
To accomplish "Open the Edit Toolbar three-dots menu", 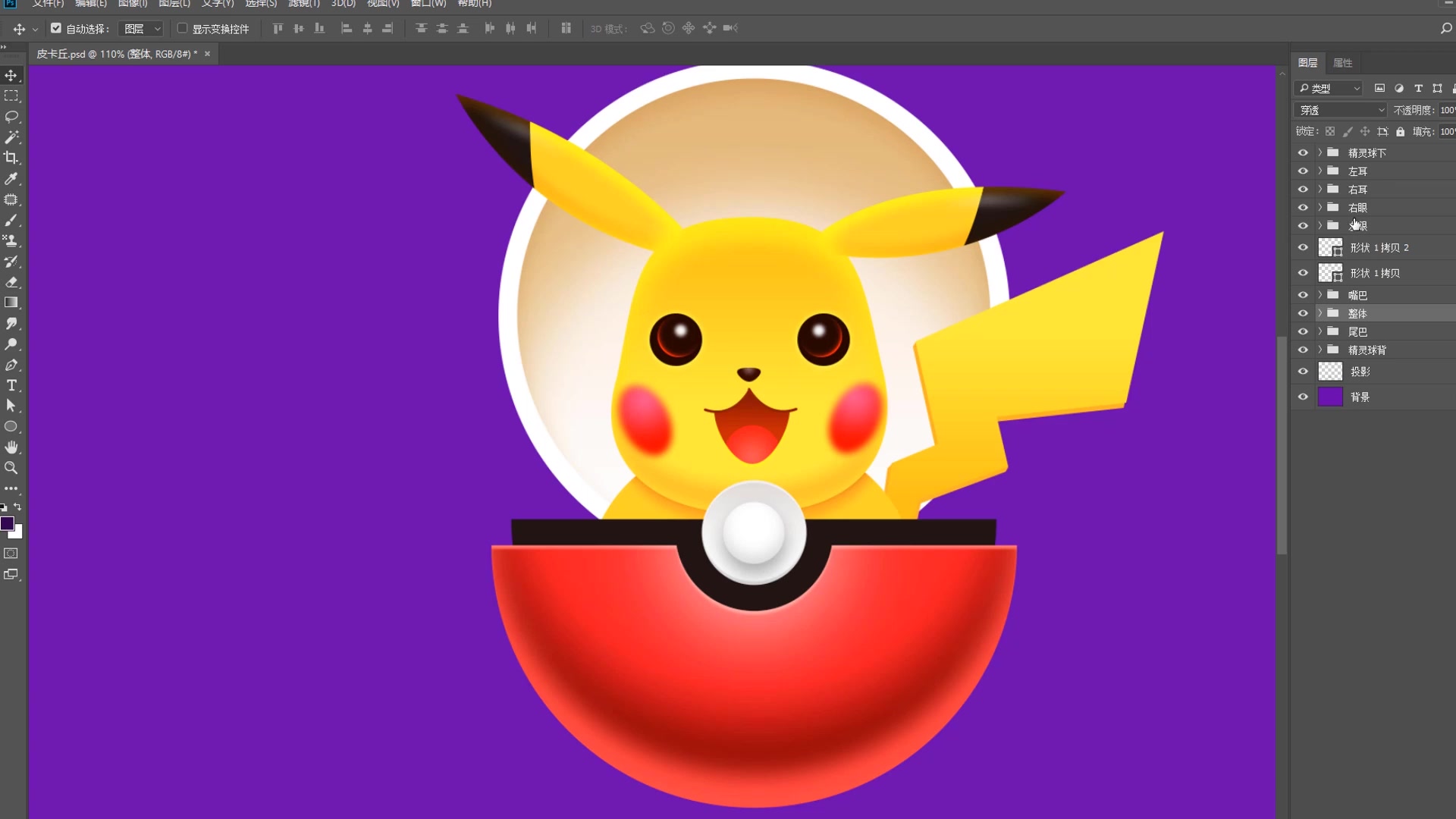I will click(11, 489).
